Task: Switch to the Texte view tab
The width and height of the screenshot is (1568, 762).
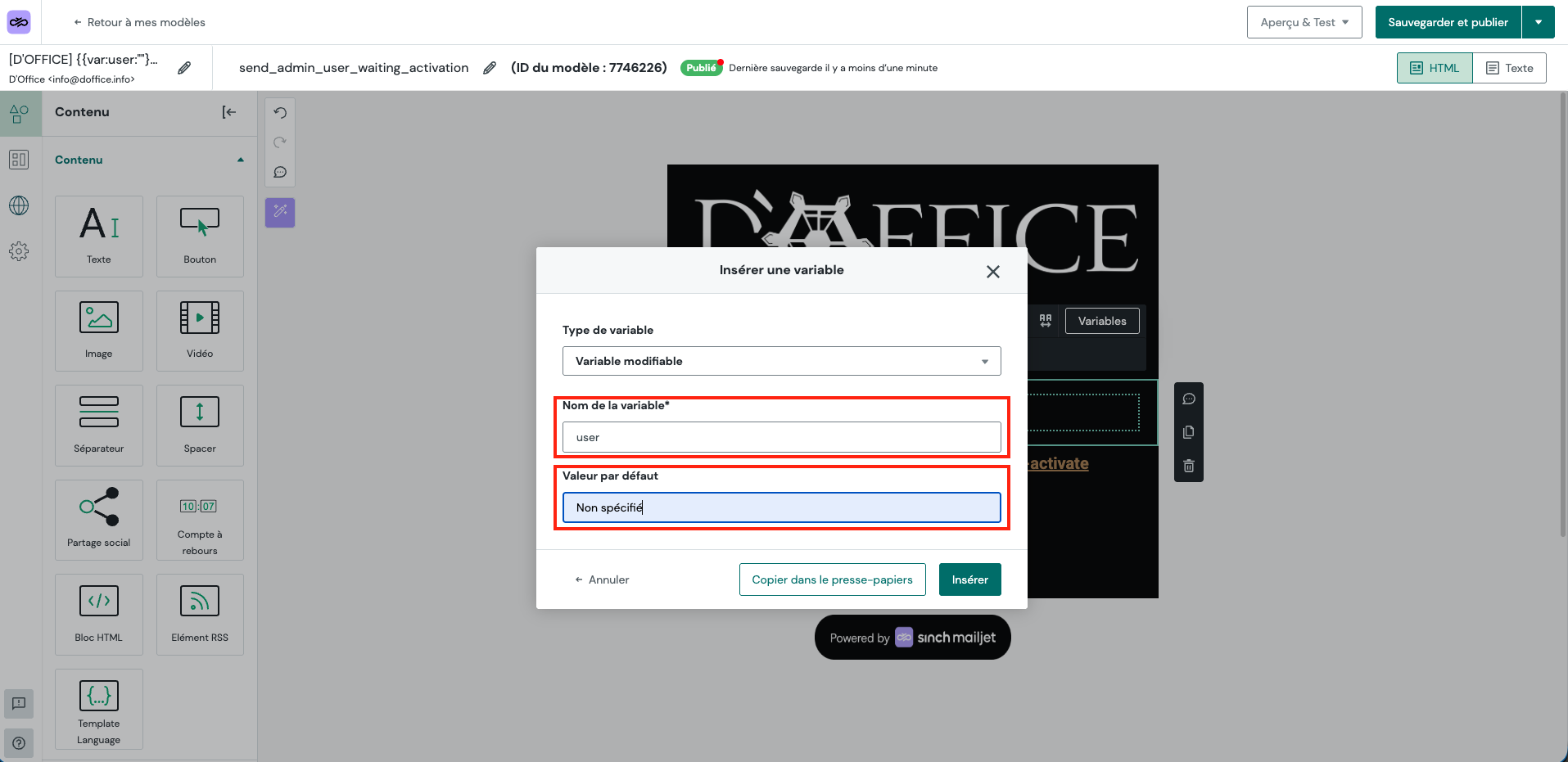Action: coord(1510,68)
